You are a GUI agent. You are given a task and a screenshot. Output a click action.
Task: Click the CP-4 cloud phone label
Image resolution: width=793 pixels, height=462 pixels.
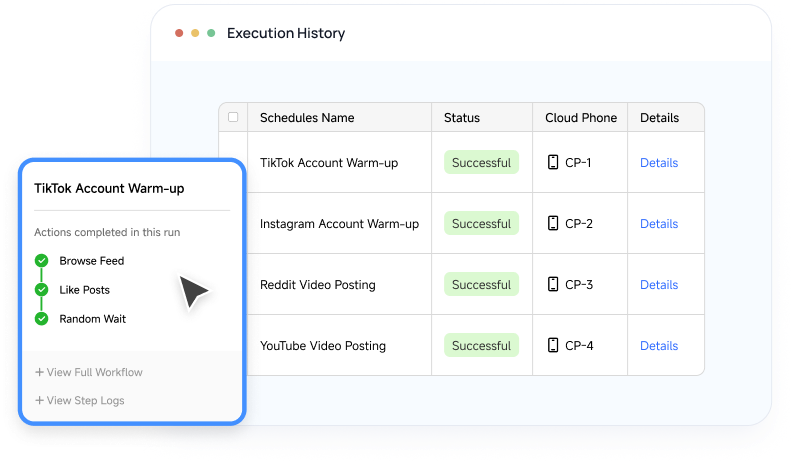tap(579, 346)
